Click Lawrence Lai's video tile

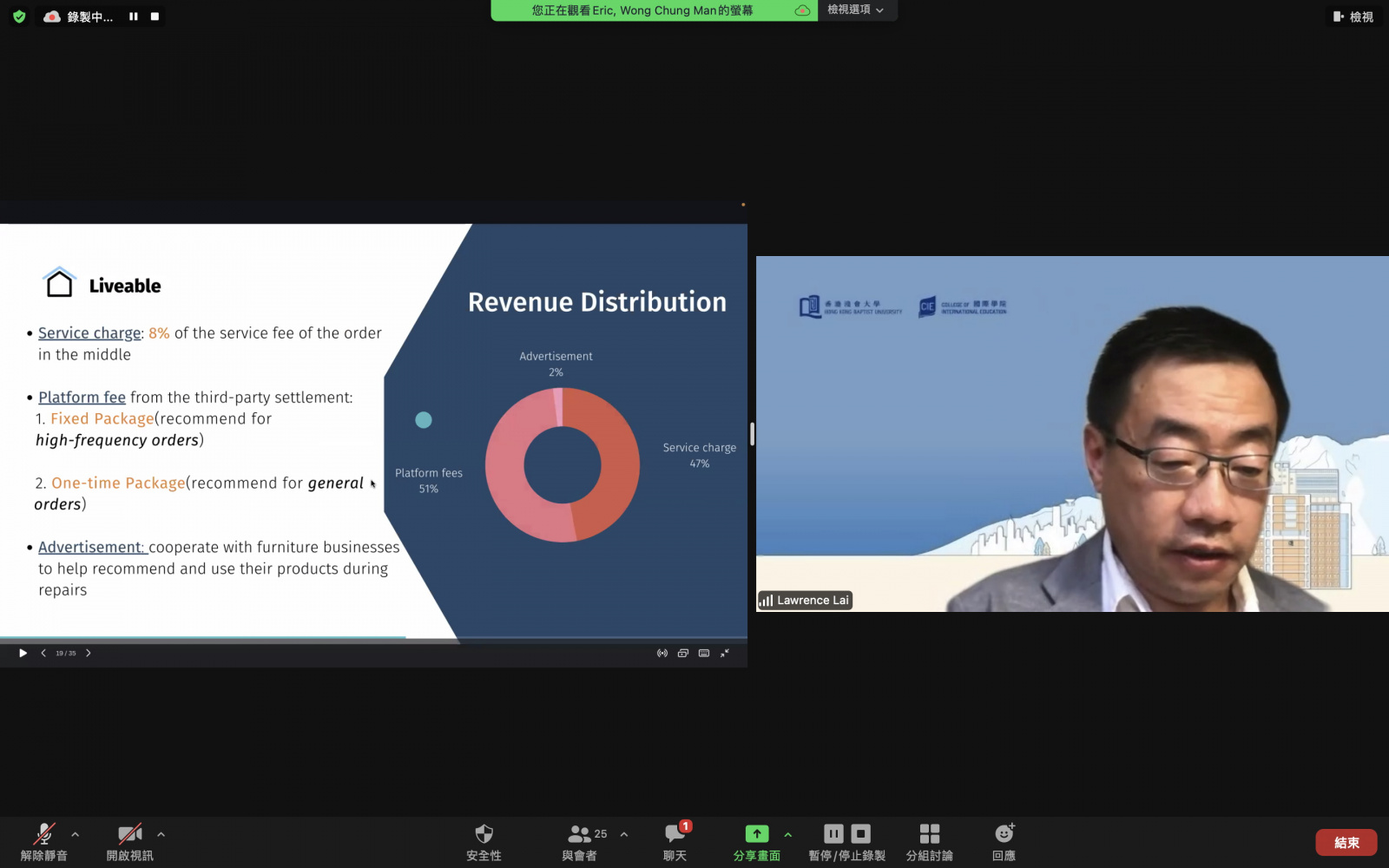[x=1072, y=434]
